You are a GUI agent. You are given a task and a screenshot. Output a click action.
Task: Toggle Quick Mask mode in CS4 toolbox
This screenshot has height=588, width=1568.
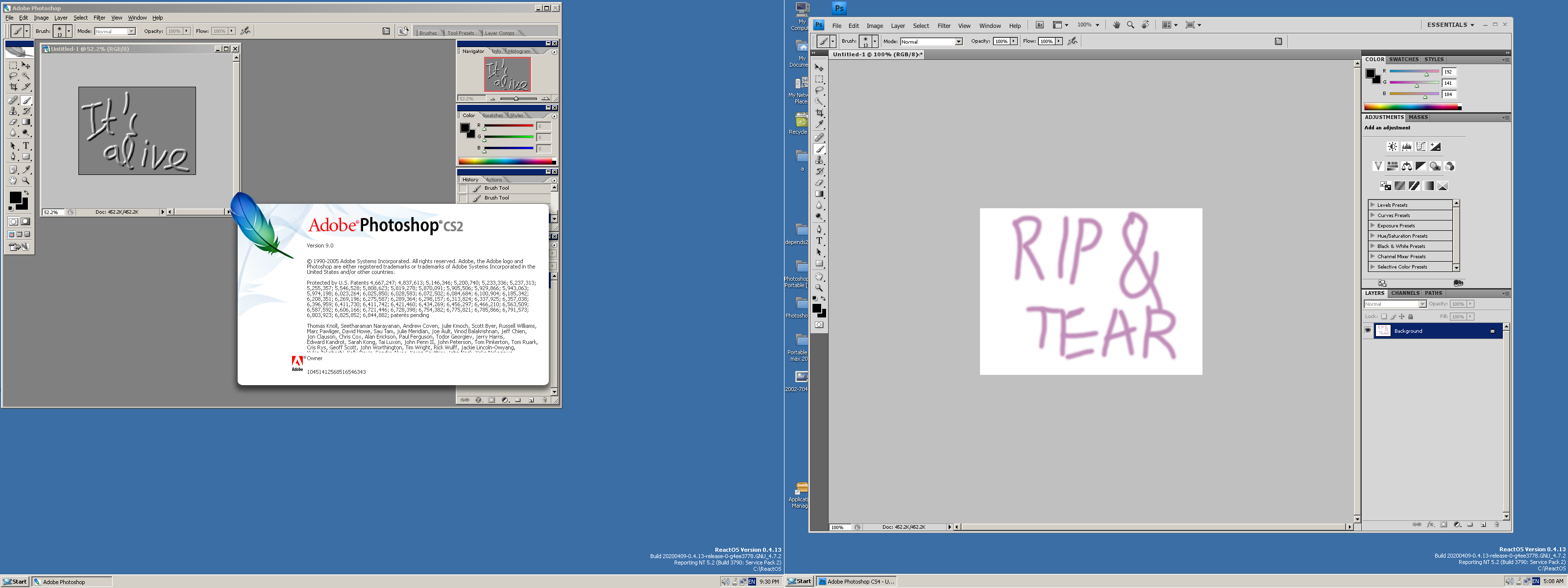(819, 324)
